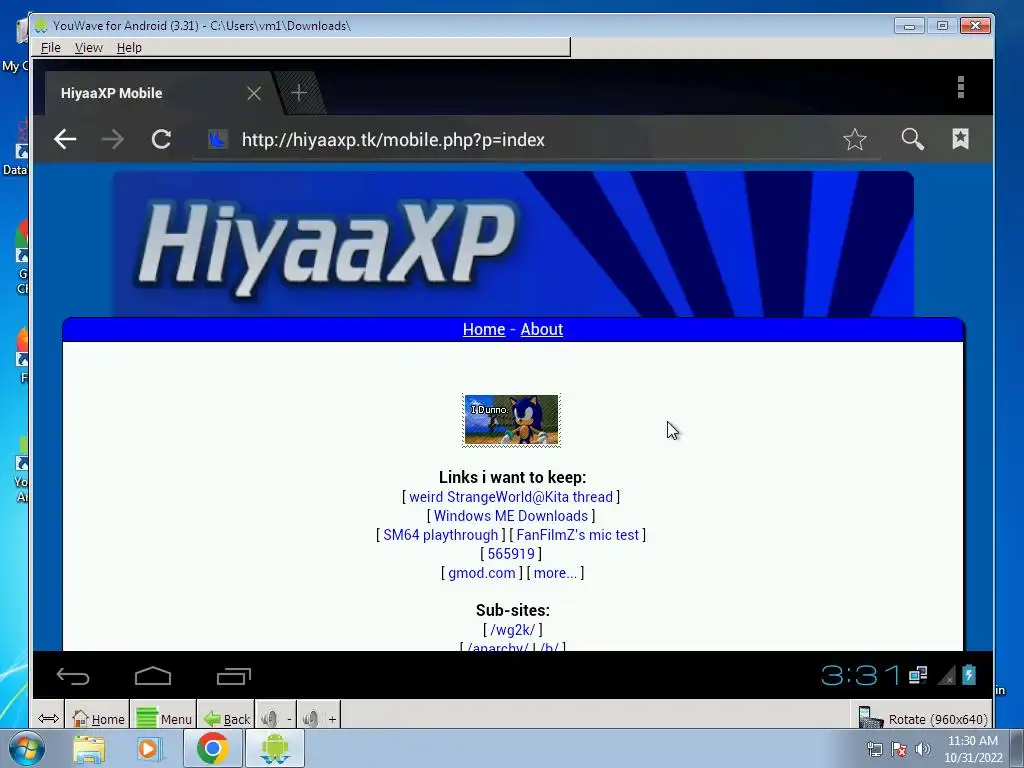Star this page as a favorite
The image size is (1024, 768).
coord(854,139)
